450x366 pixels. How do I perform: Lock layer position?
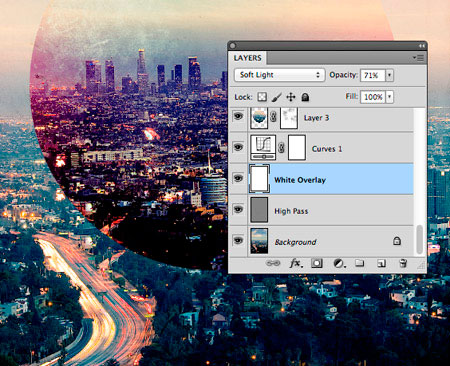pyautogui.click(x=291, y=97)
